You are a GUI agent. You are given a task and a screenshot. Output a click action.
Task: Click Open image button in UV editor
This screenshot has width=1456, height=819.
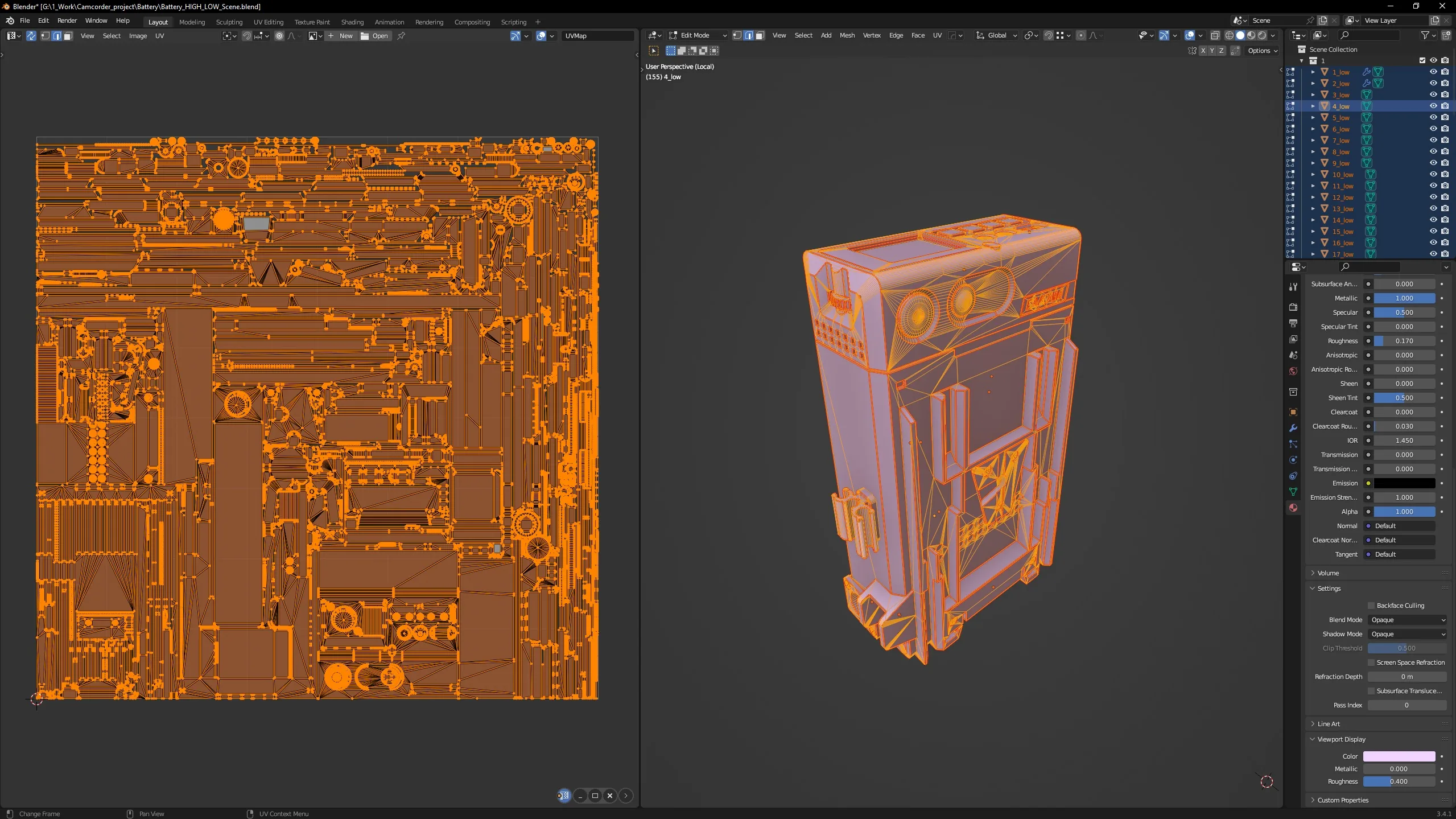click(374, 36)
